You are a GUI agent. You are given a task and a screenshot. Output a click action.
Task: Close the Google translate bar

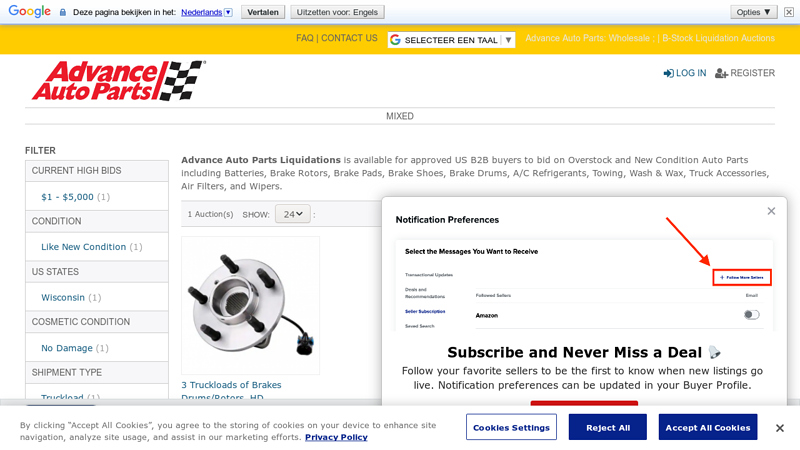(x=789, y=12)
